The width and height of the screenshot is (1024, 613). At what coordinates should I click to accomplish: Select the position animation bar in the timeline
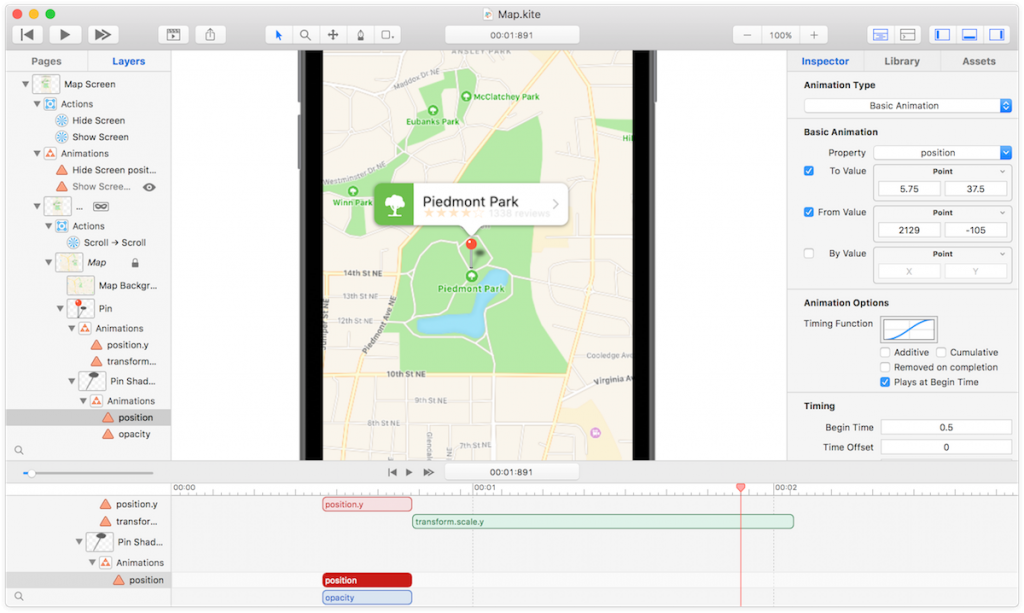(x=366, y=579)
